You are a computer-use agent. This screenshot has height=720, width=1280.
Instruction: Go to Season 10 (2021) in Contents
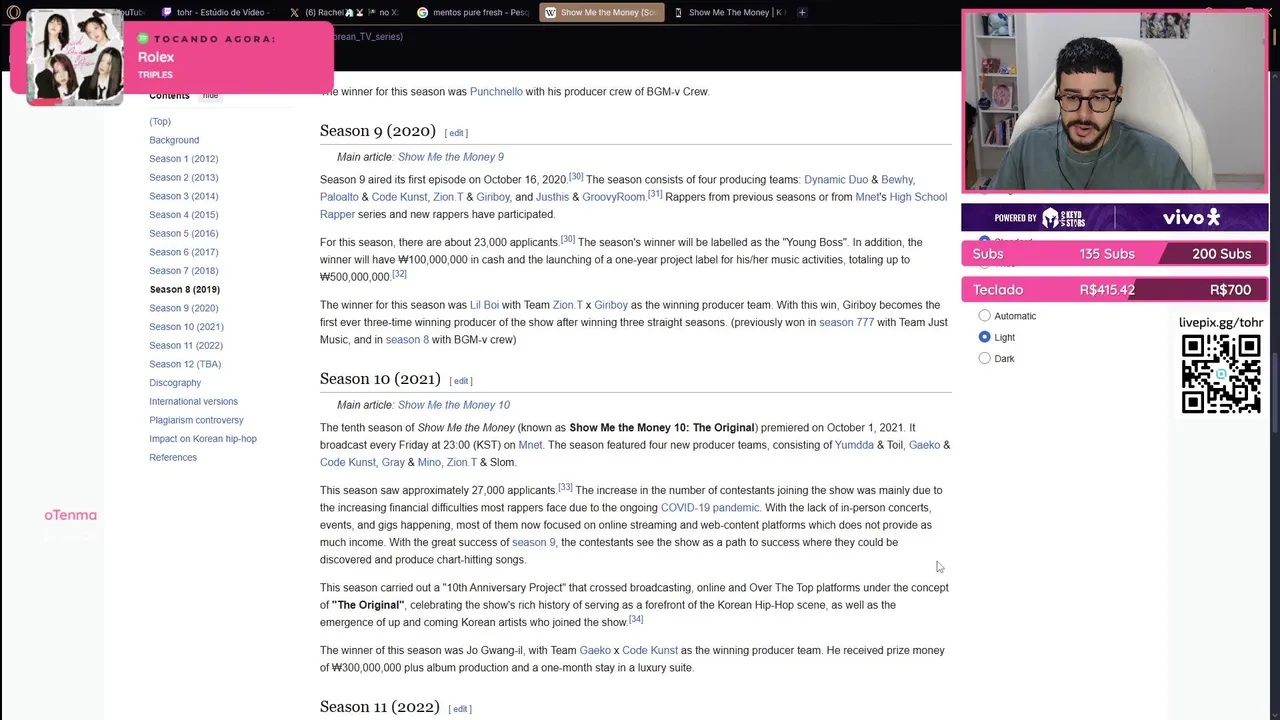click(x=186, y=327)
